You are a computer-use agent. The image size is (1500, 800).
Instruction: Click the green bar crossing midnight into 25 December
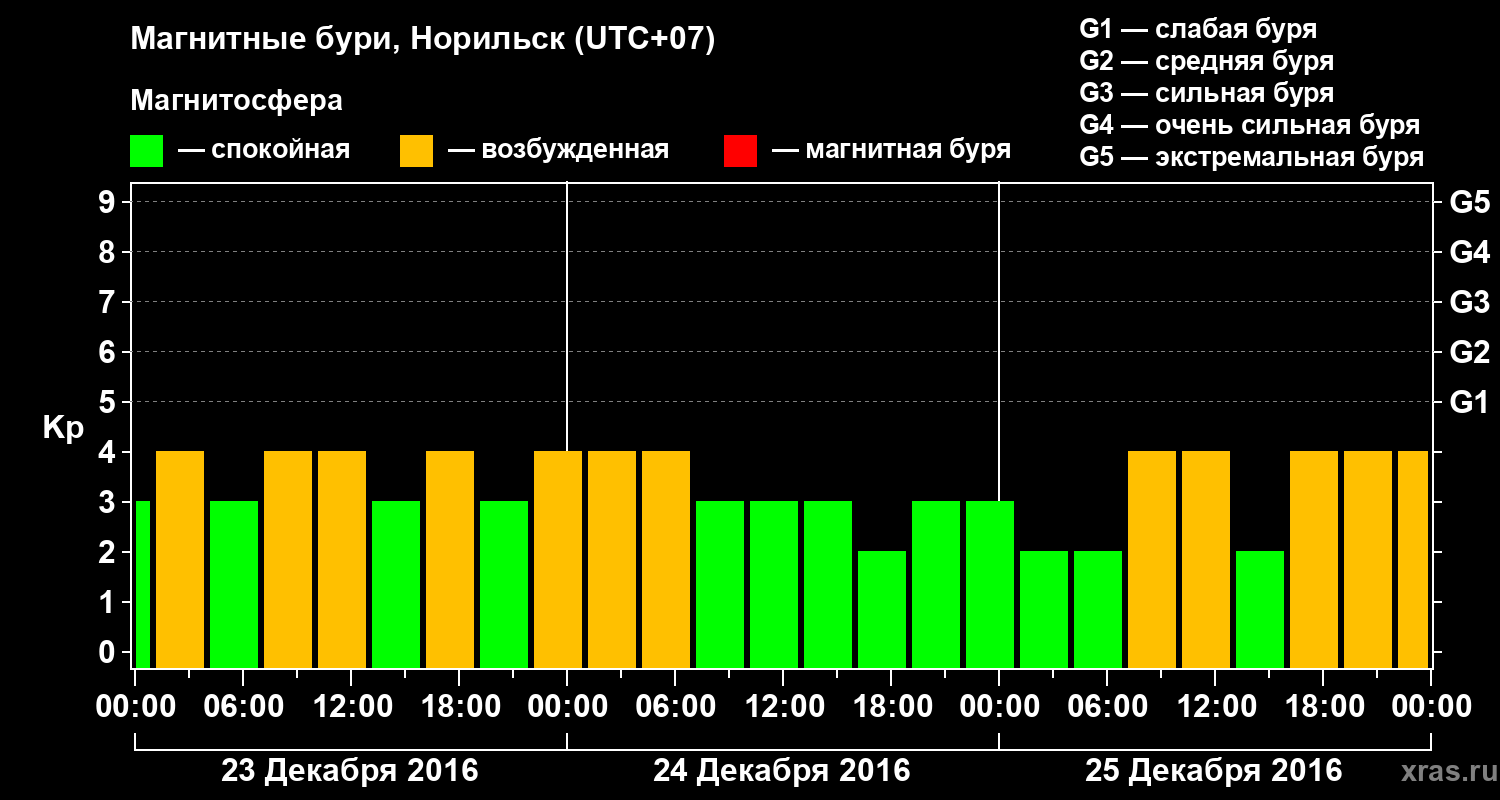[990, 584]
